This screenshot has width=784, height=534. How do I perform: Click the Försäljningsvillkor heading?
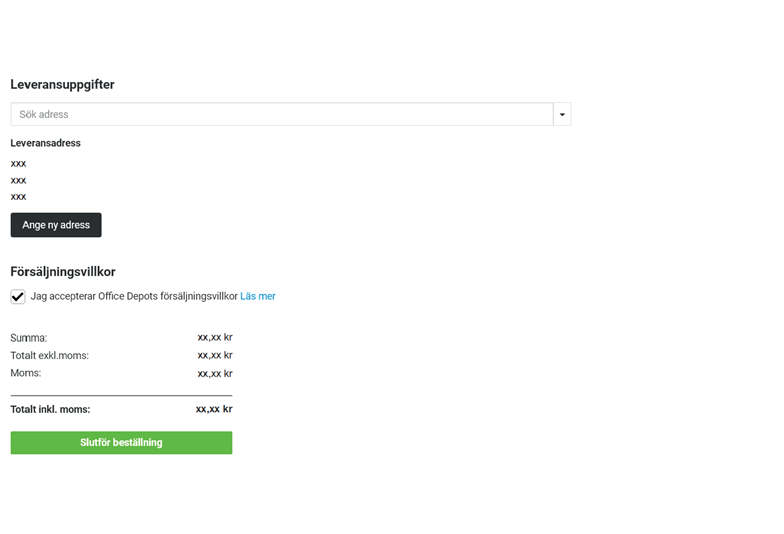click(x=63, y=272)
